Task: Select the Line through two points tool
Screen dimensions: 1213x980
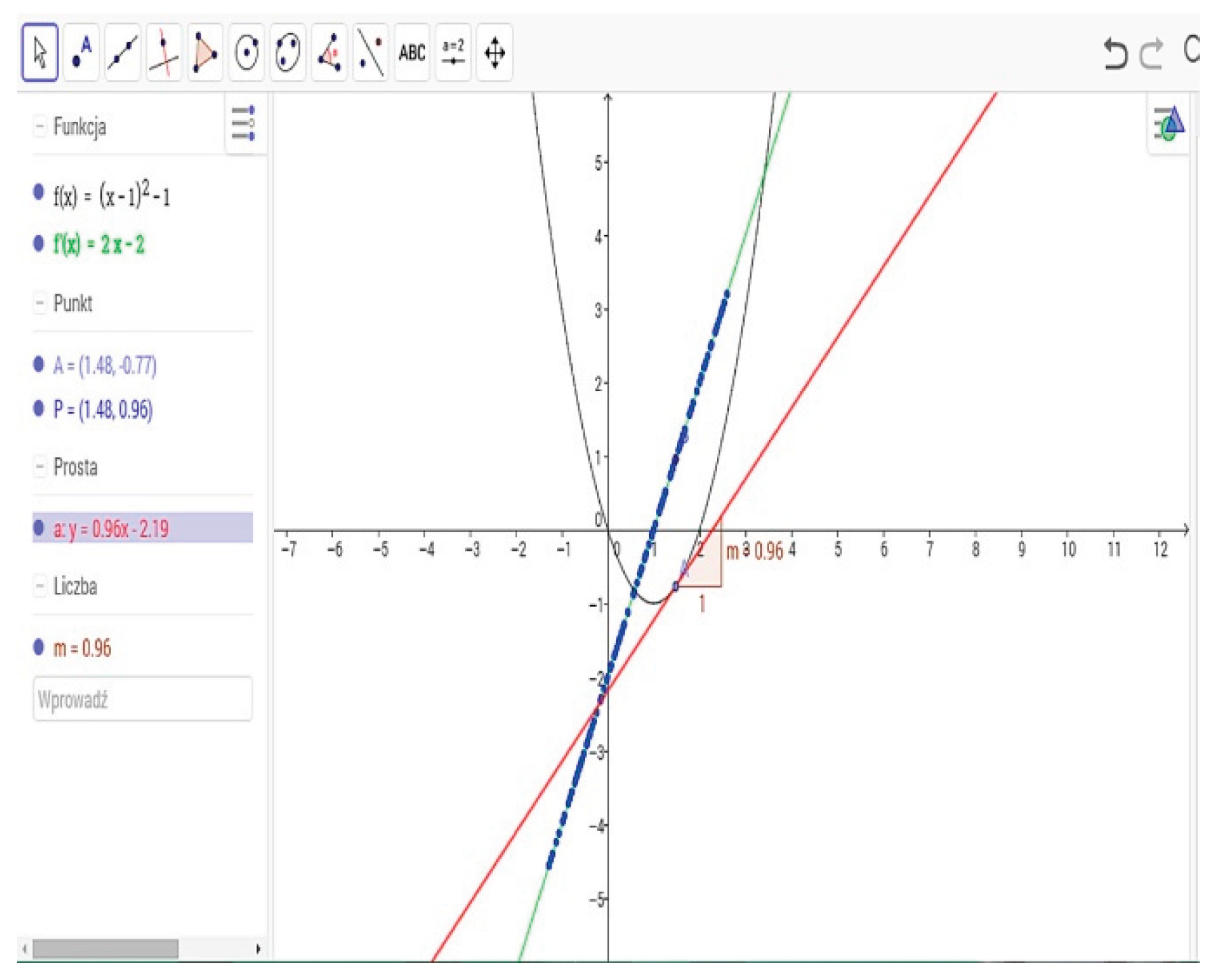Action: pos(123,53)
